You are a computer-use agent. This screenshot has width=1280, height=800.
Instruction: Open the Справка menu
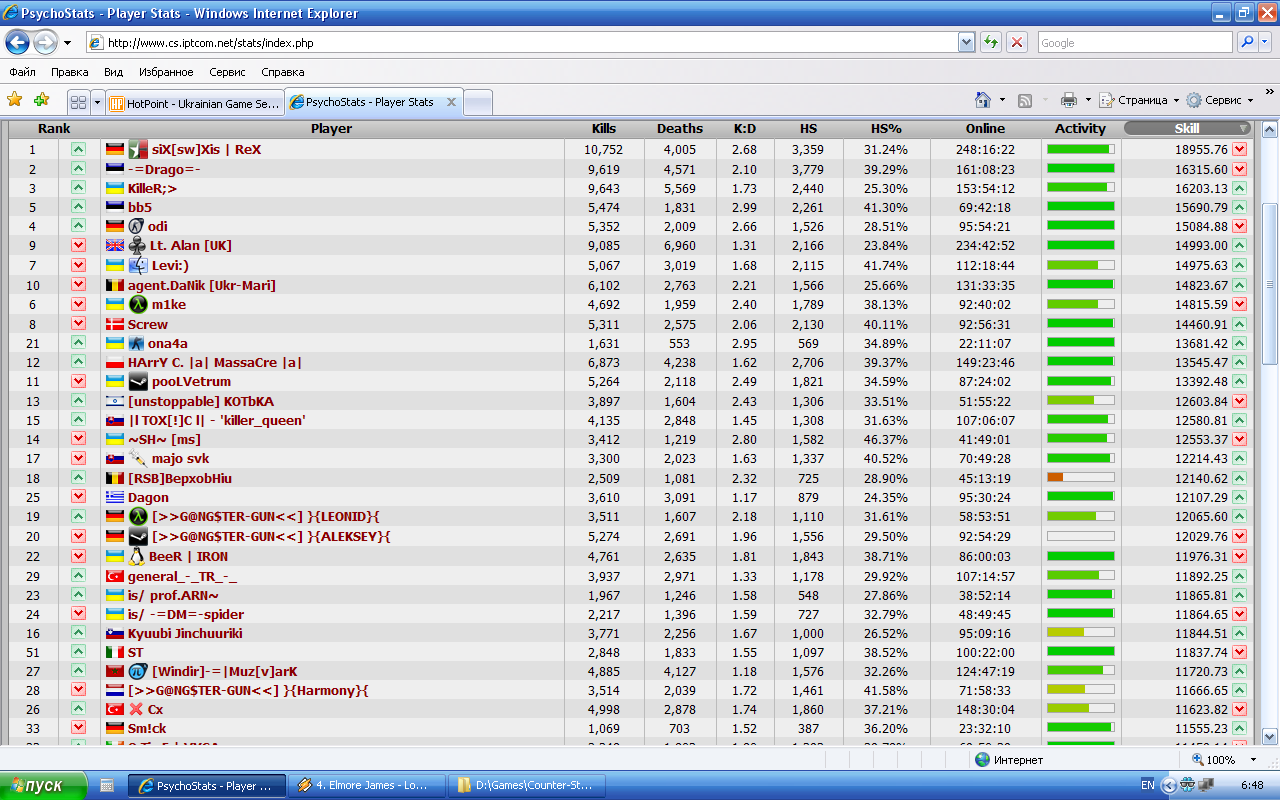tap(283, 72)
